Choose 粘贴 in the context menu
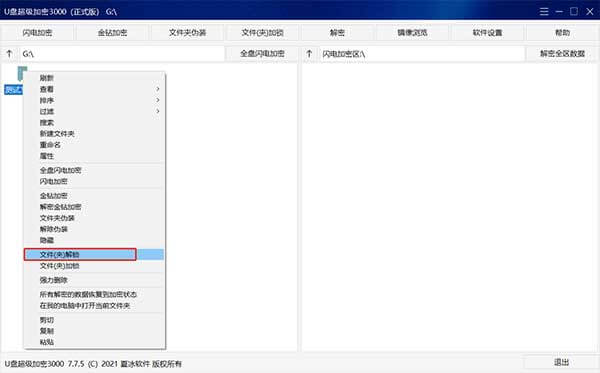Image resolution: width=600 pixels, height=373 pixels. (x=94, y=342)
